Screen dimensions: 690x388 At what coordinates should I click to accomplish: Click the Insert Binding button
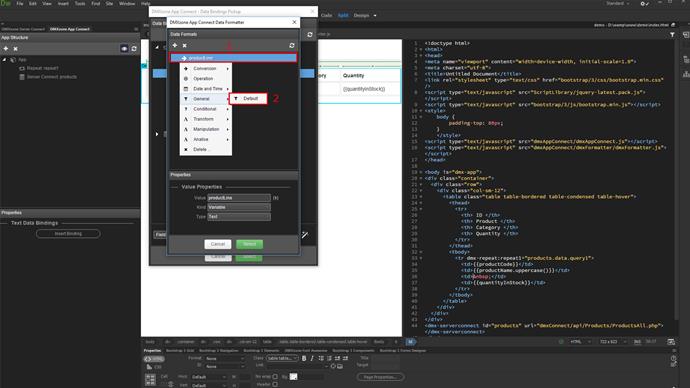(x=68, y=234)
